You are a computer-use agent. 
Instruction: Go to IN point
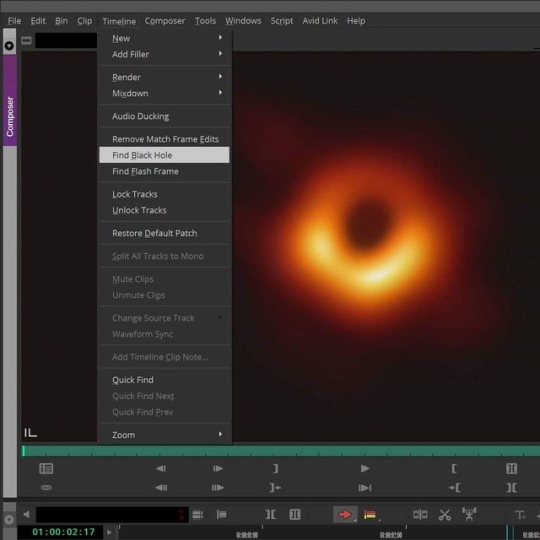click(455, 488)
